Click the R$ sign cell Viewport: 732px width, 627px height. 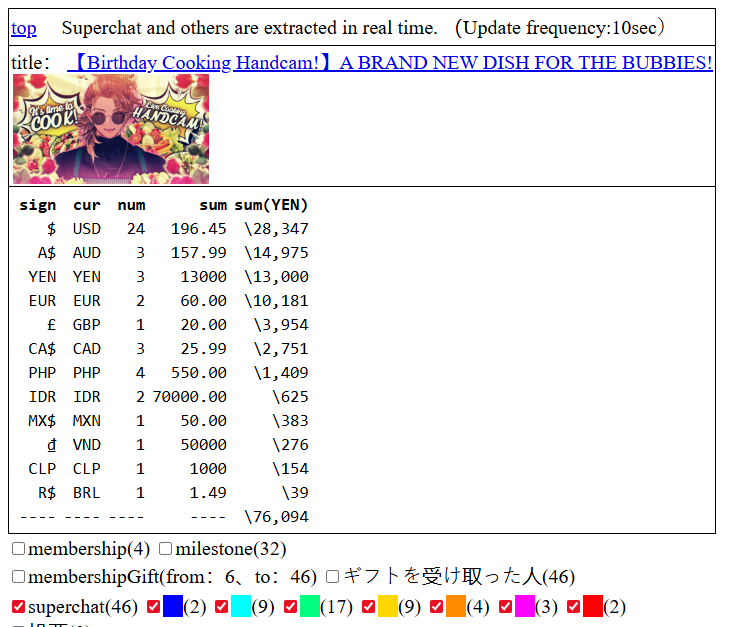pyautogui.click(x=47, y=493)
